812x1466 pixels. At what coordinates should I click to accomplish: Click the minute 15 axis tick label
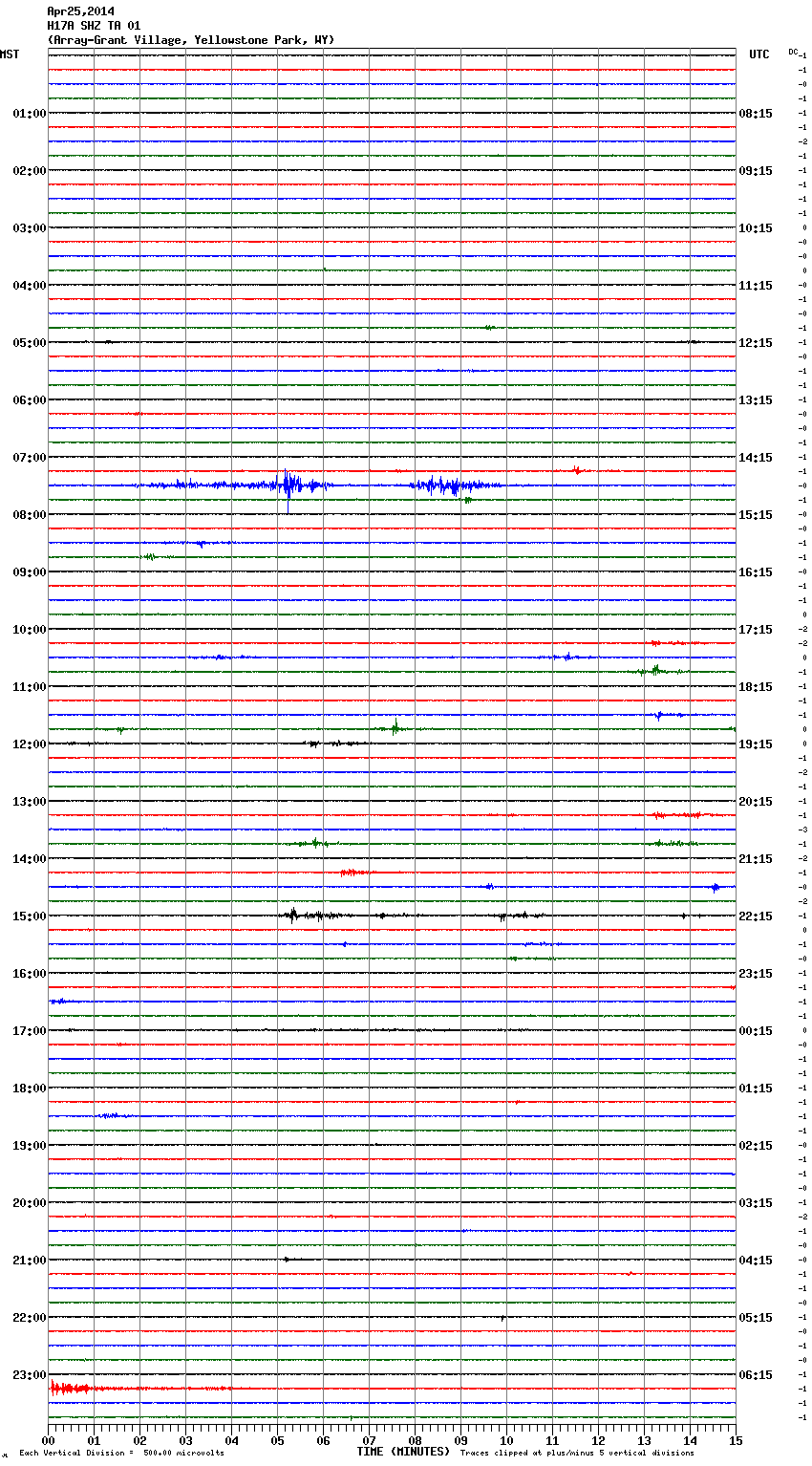[736, 1440]
